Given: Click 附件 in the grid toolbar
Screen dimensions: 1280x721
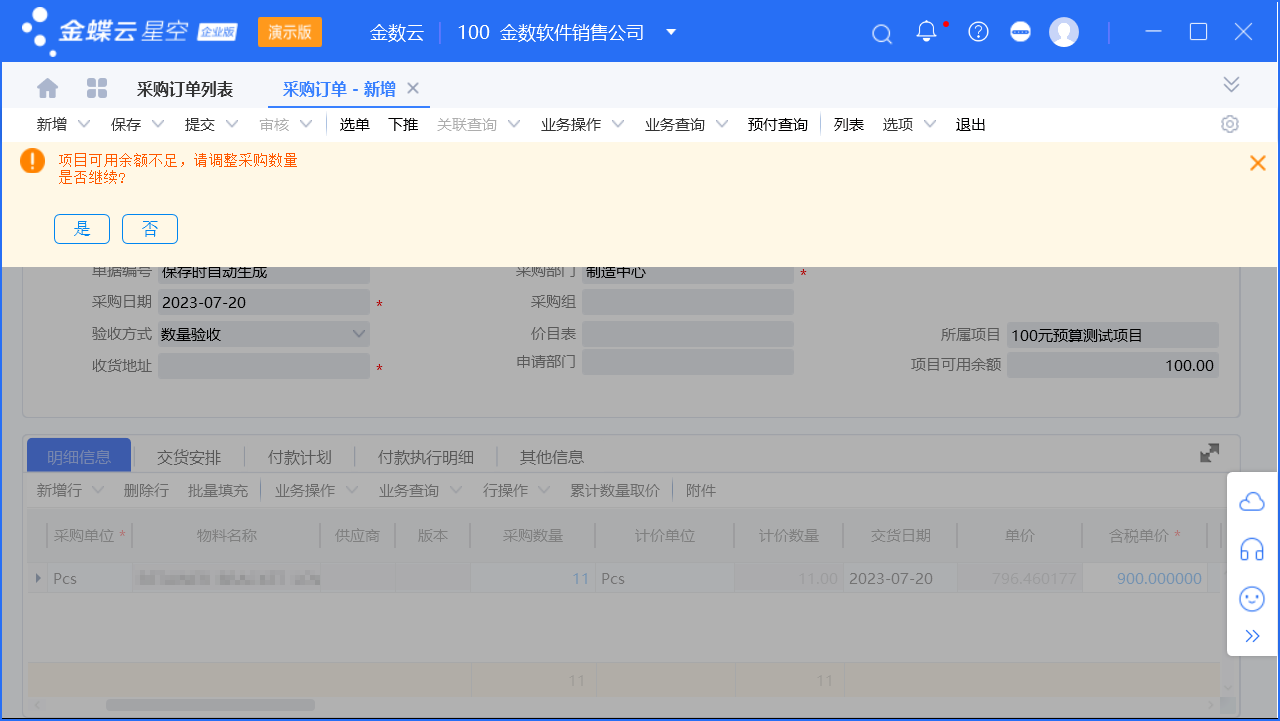Looking at the screenshot, I should click(701, 490).
